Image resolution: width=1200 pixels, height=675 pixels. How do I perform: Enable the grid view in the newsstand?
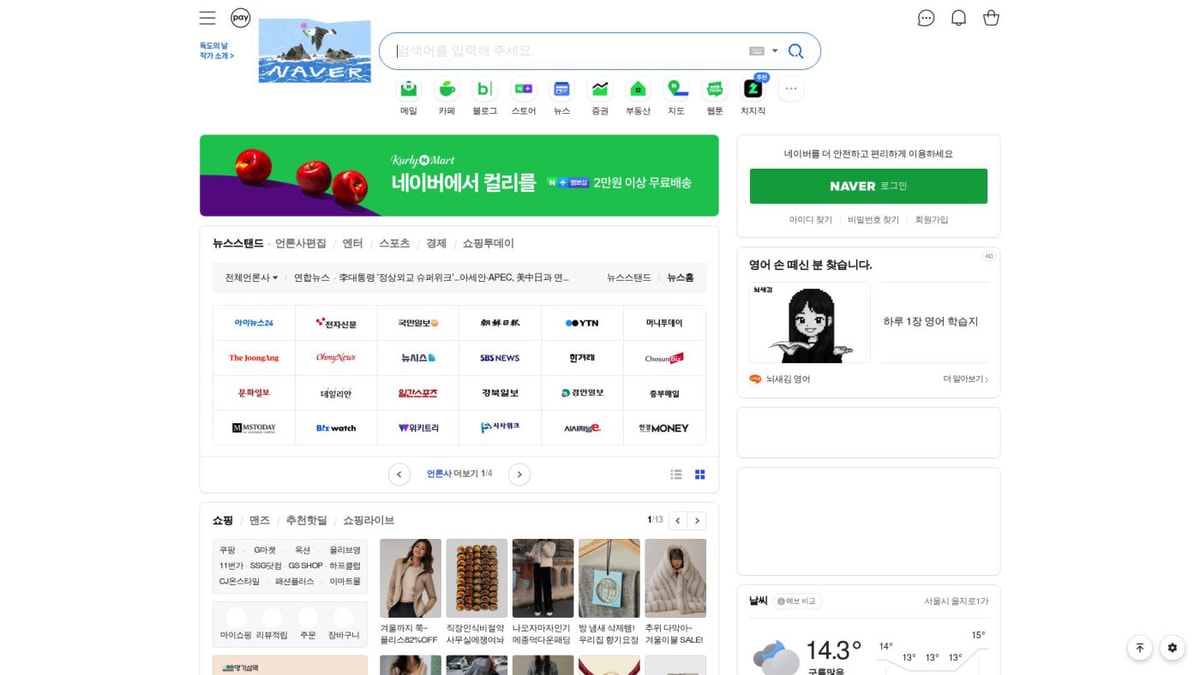click(x=700, y=474)
